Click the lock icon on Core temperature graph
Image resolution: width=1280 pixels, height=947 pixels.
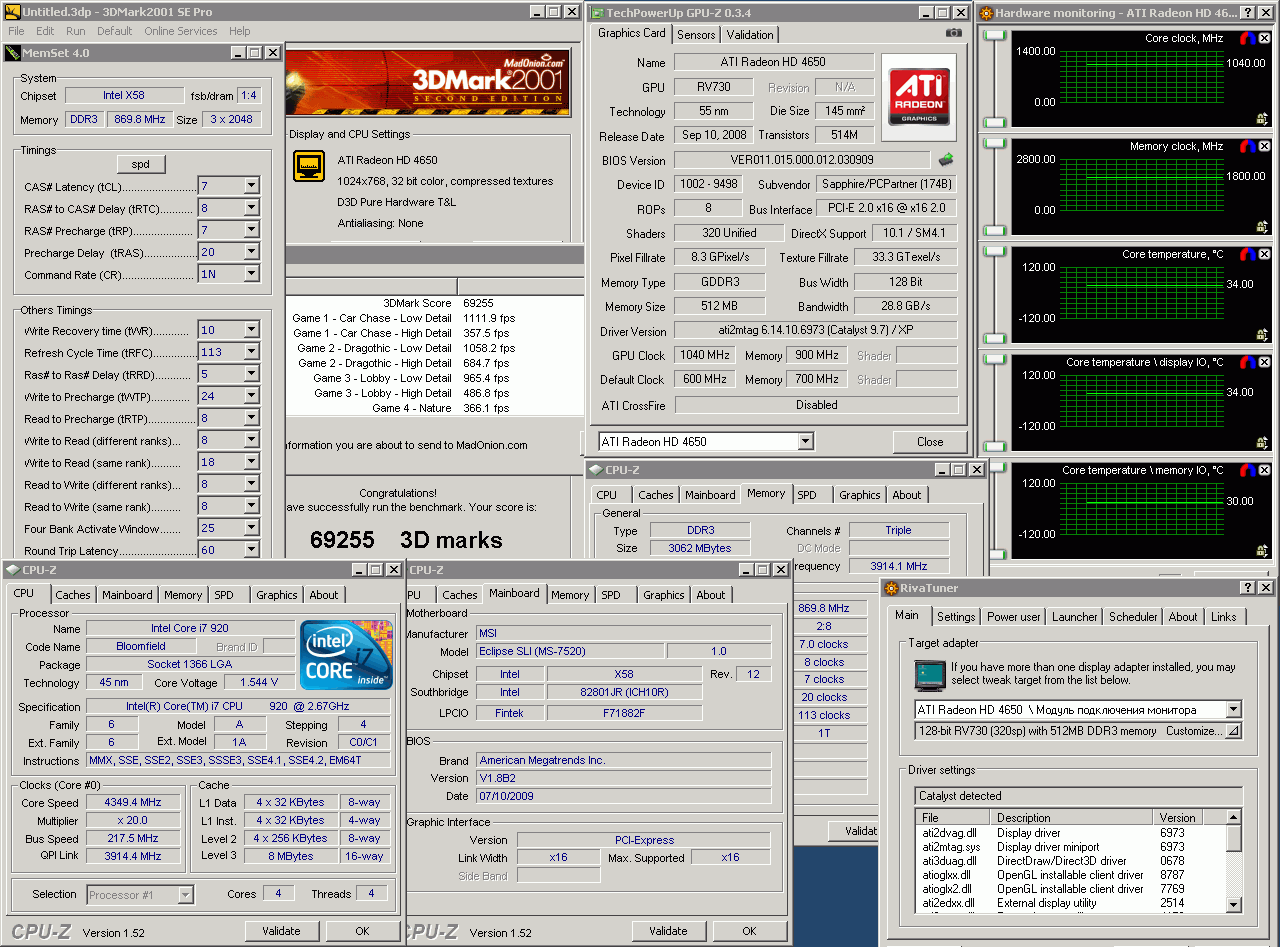point(1262,334)
